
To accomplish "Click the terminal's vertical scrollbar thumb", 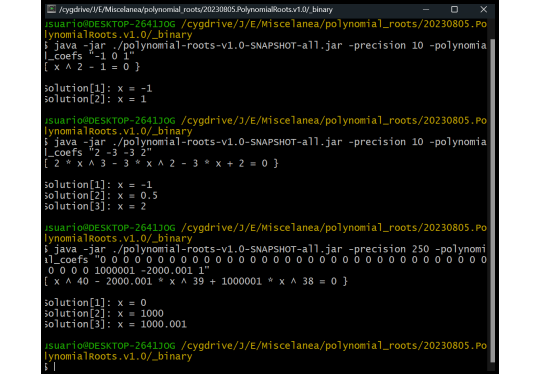I will [492, 200].
